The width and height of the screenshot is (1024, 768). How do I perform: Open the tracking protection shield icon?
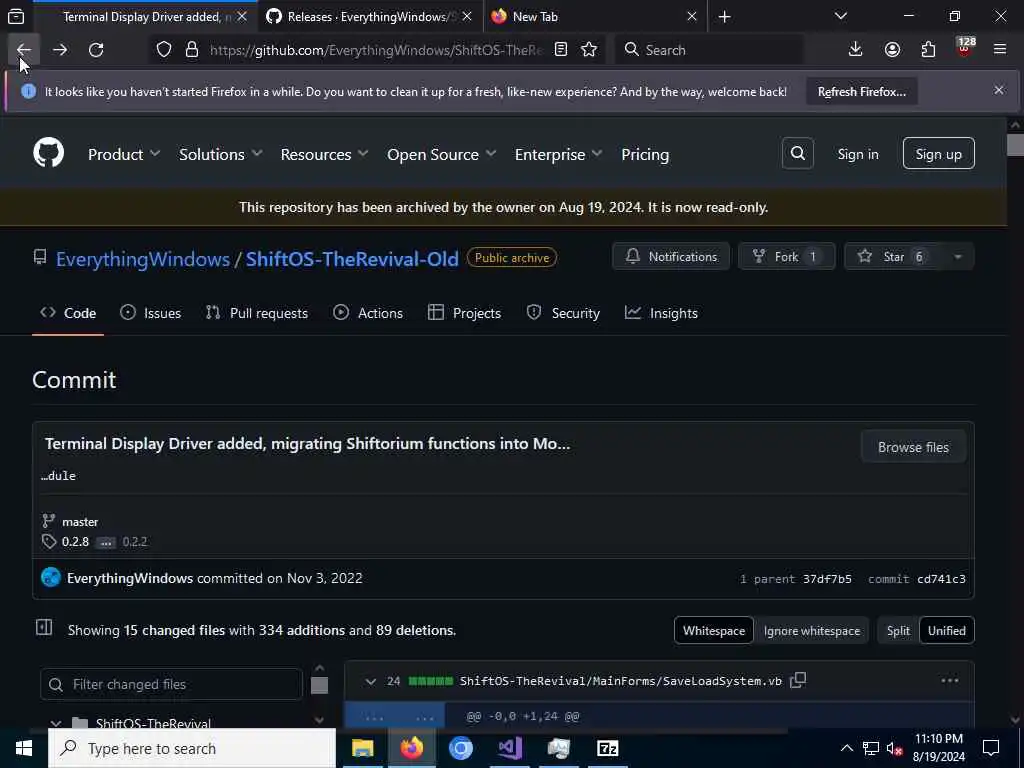(x=164, y=50)
